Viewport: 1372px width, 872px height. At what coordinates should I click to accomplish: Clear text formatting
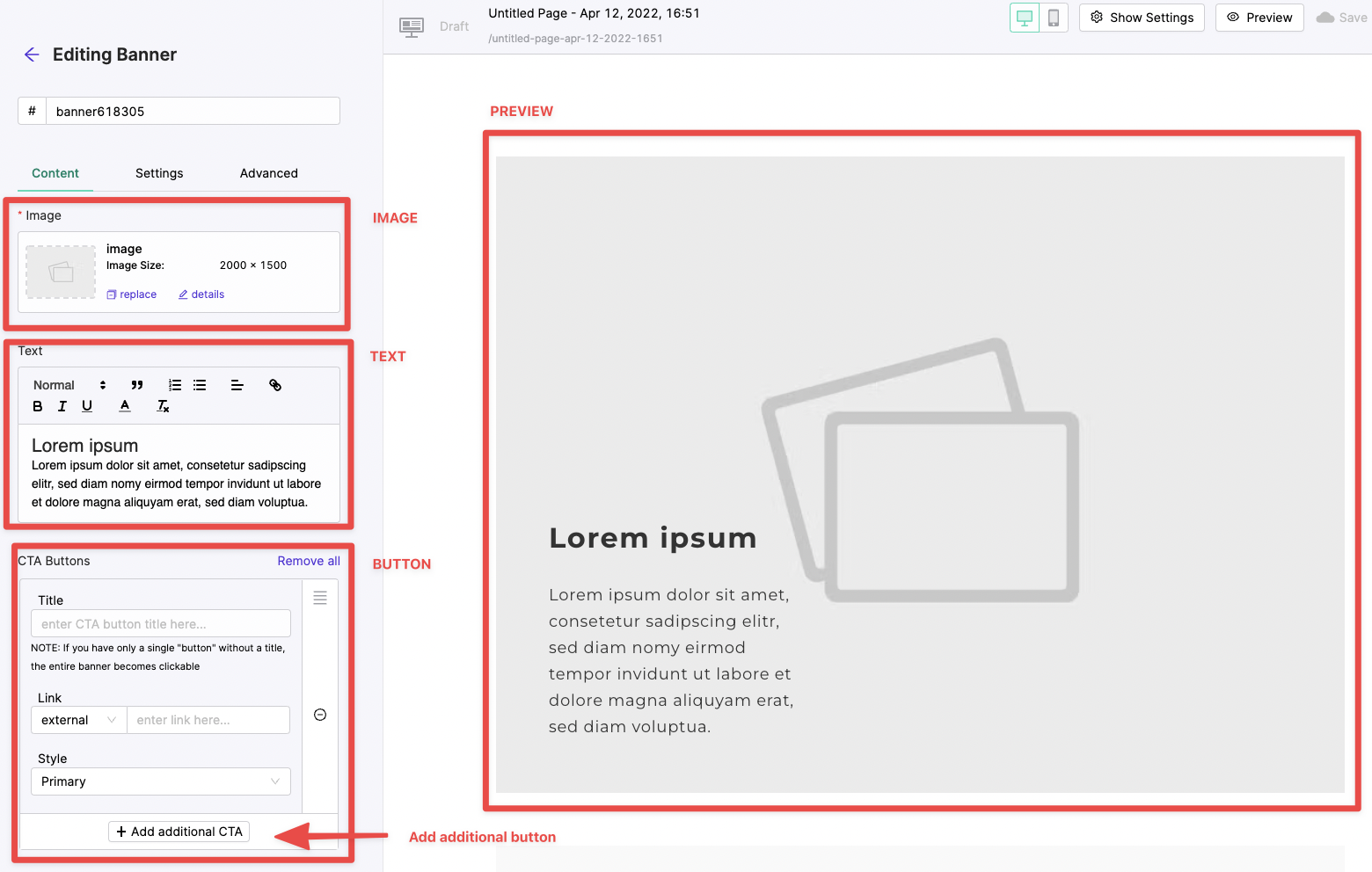click(163, 406)
